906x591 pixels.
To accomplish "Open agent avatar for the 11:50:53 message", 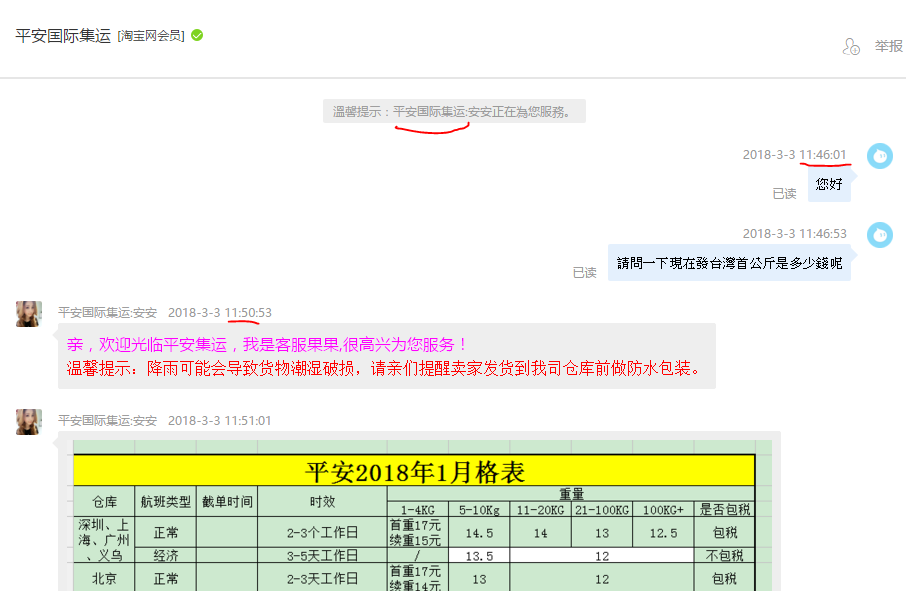I will tap(28, 314).
